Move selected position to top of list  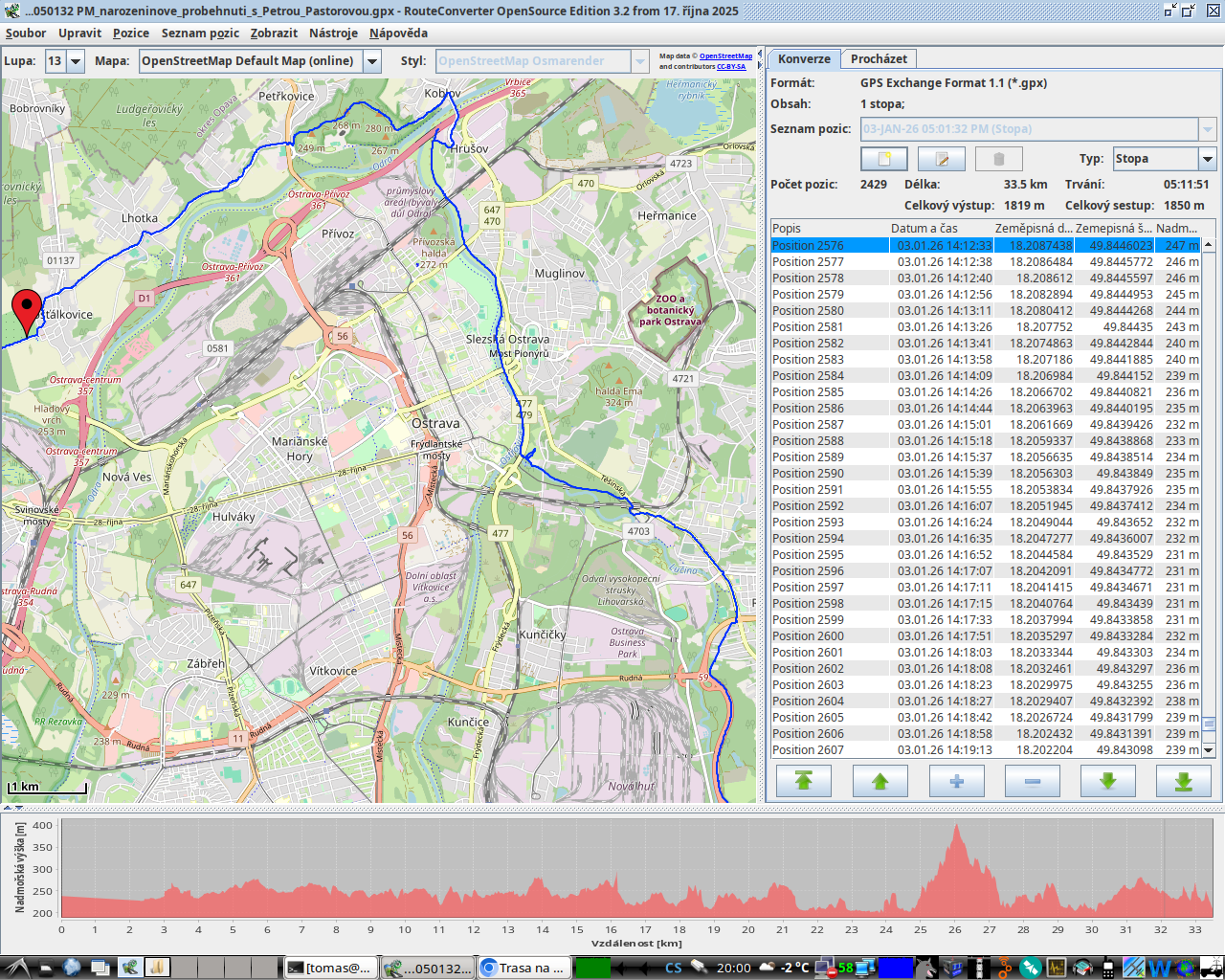pyautogui.click(x=804, y=781)
